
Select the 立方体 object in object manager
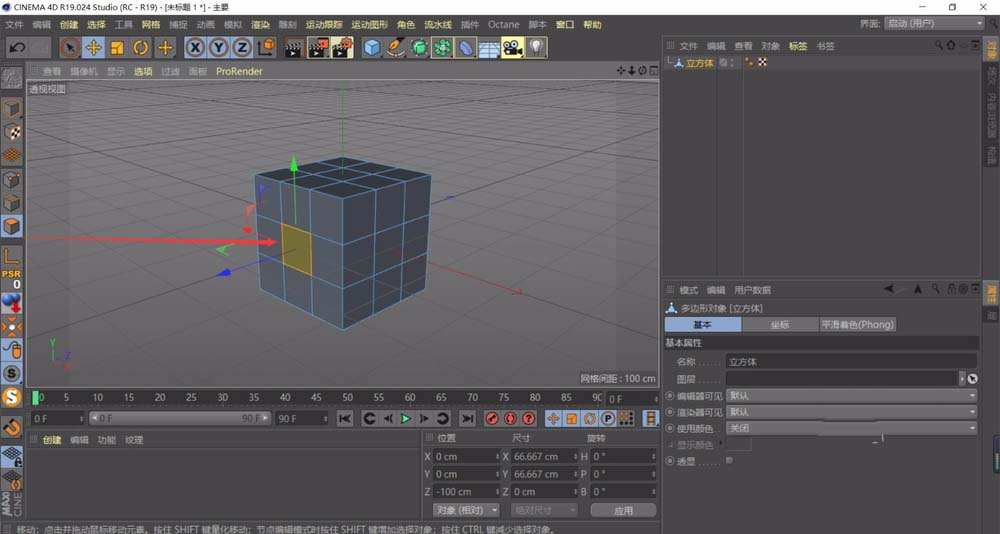700,63
